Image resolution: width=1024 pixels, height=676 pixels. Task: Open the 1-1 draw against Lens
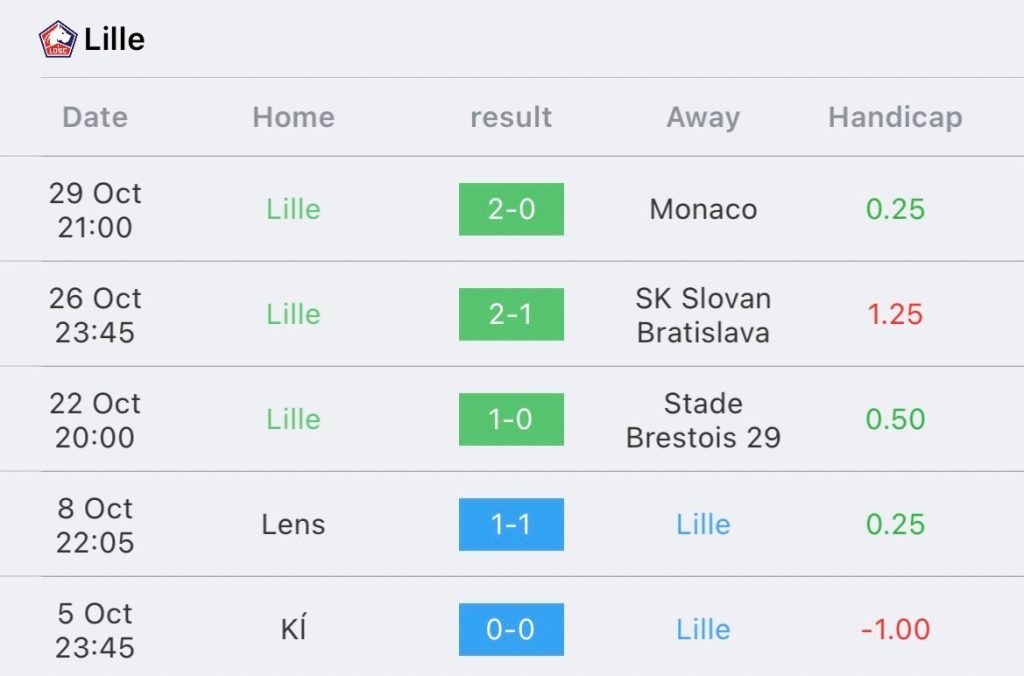click(511, 524)
